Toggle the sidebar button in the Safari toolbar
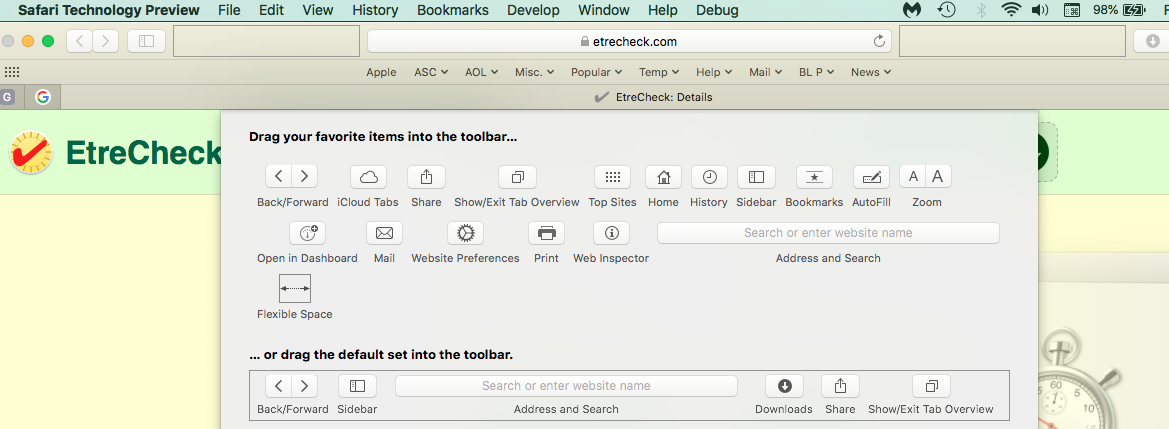 [146, 41]
